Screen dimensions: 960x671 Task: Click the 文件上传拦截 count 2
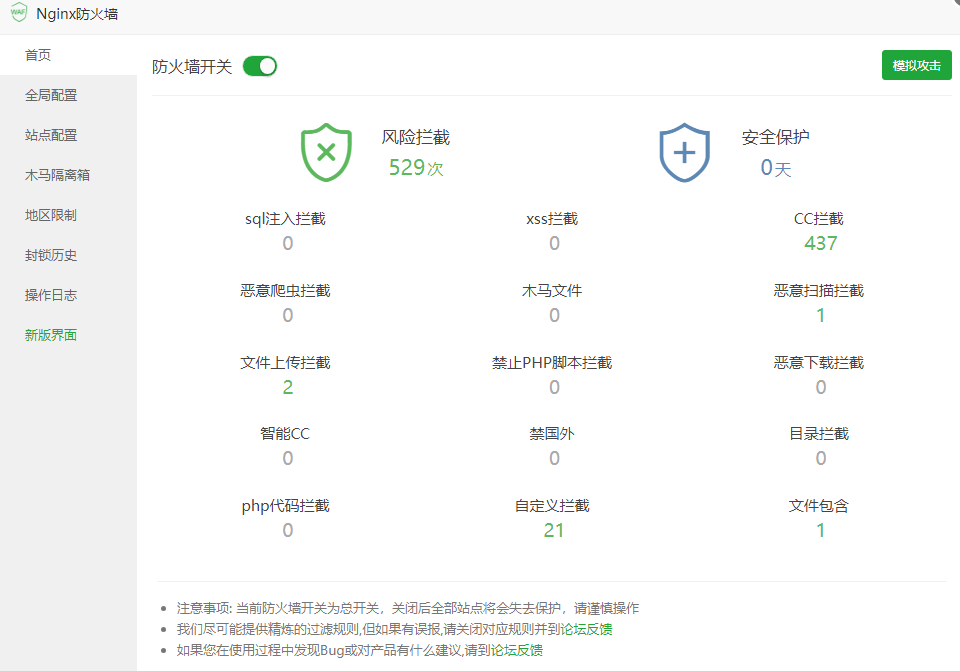(288, 388)
